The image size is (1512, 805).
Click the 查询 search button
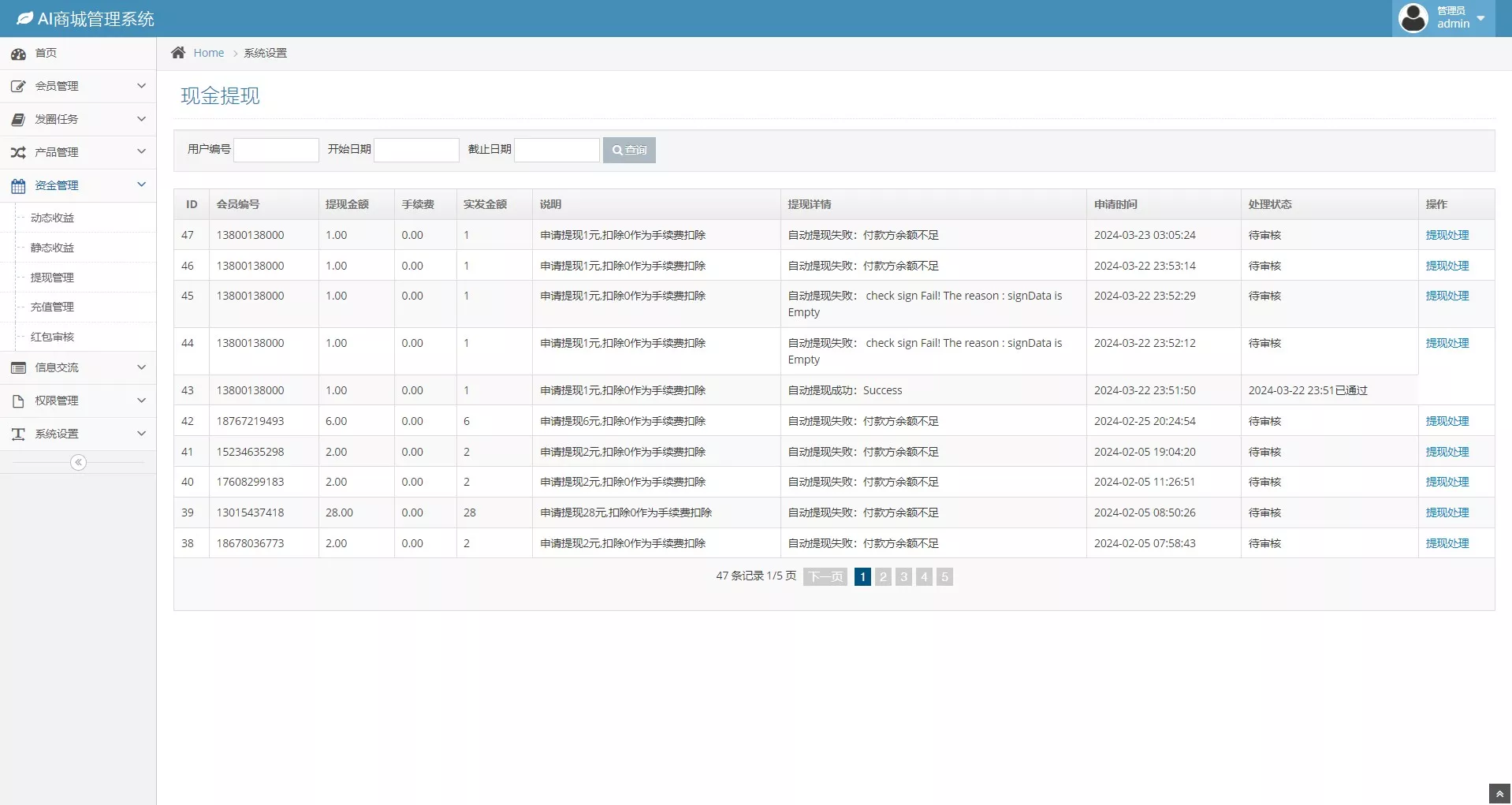click(x=629, y=150)
